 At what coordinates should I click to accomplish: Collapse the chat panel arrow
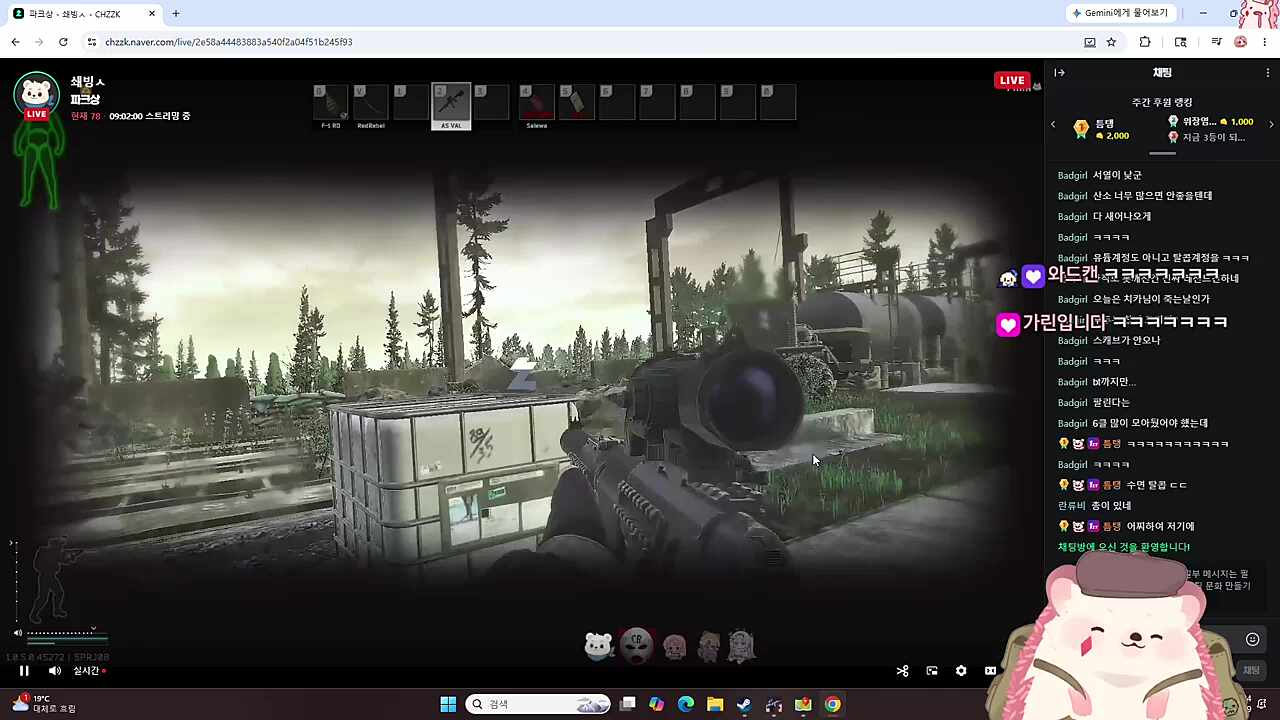1060,73
